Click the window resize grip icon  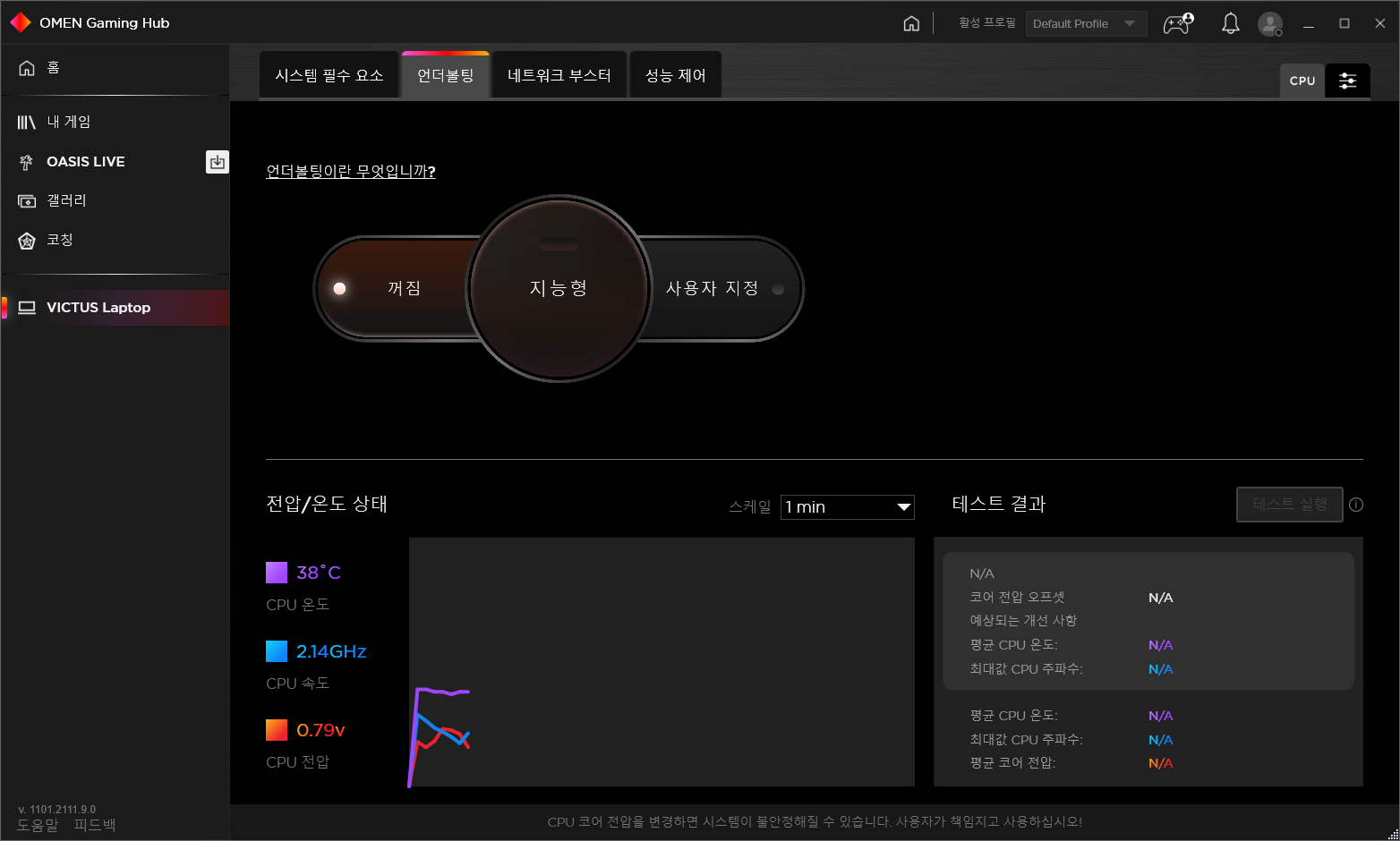click(x=1393, y=834)
